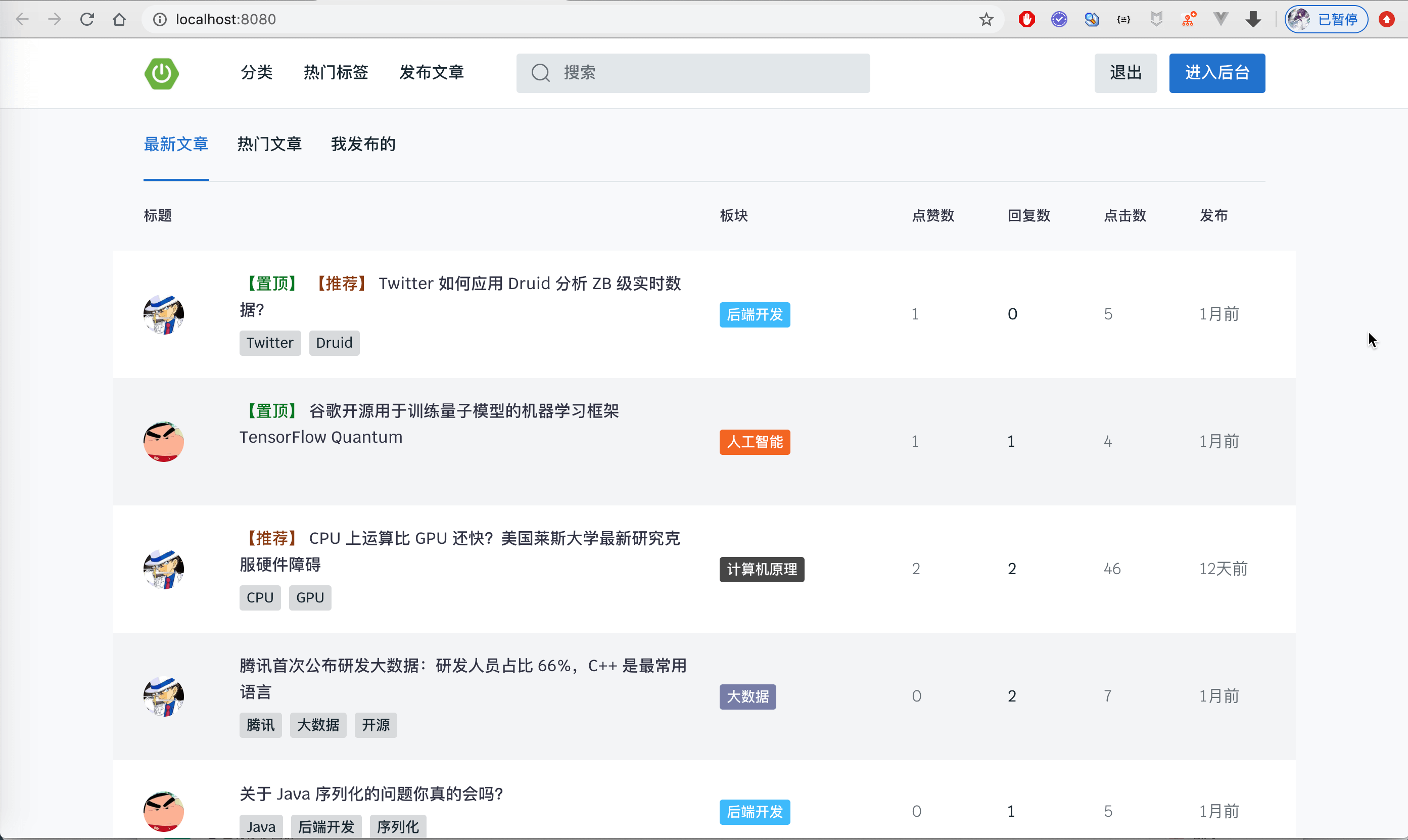This screenshot has height=840, width=1408.
Task: Click the red hand adblock extension icon
Action: 1026,19
